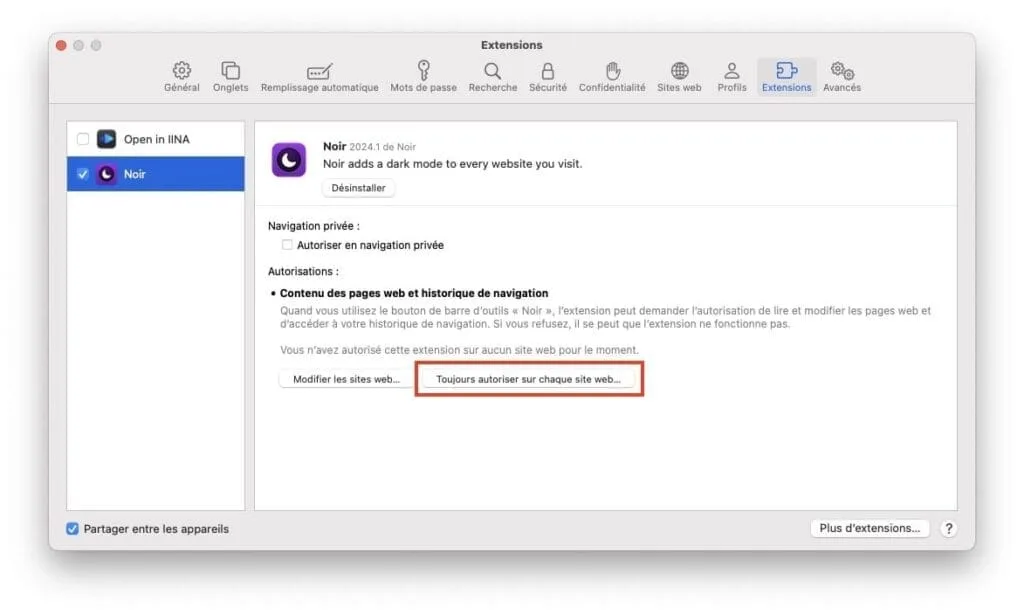The height and width of the screenshot is (615, 1024).
Task: Enable the Open in IINA extension checkbox
Action: [x=83, y=140]
